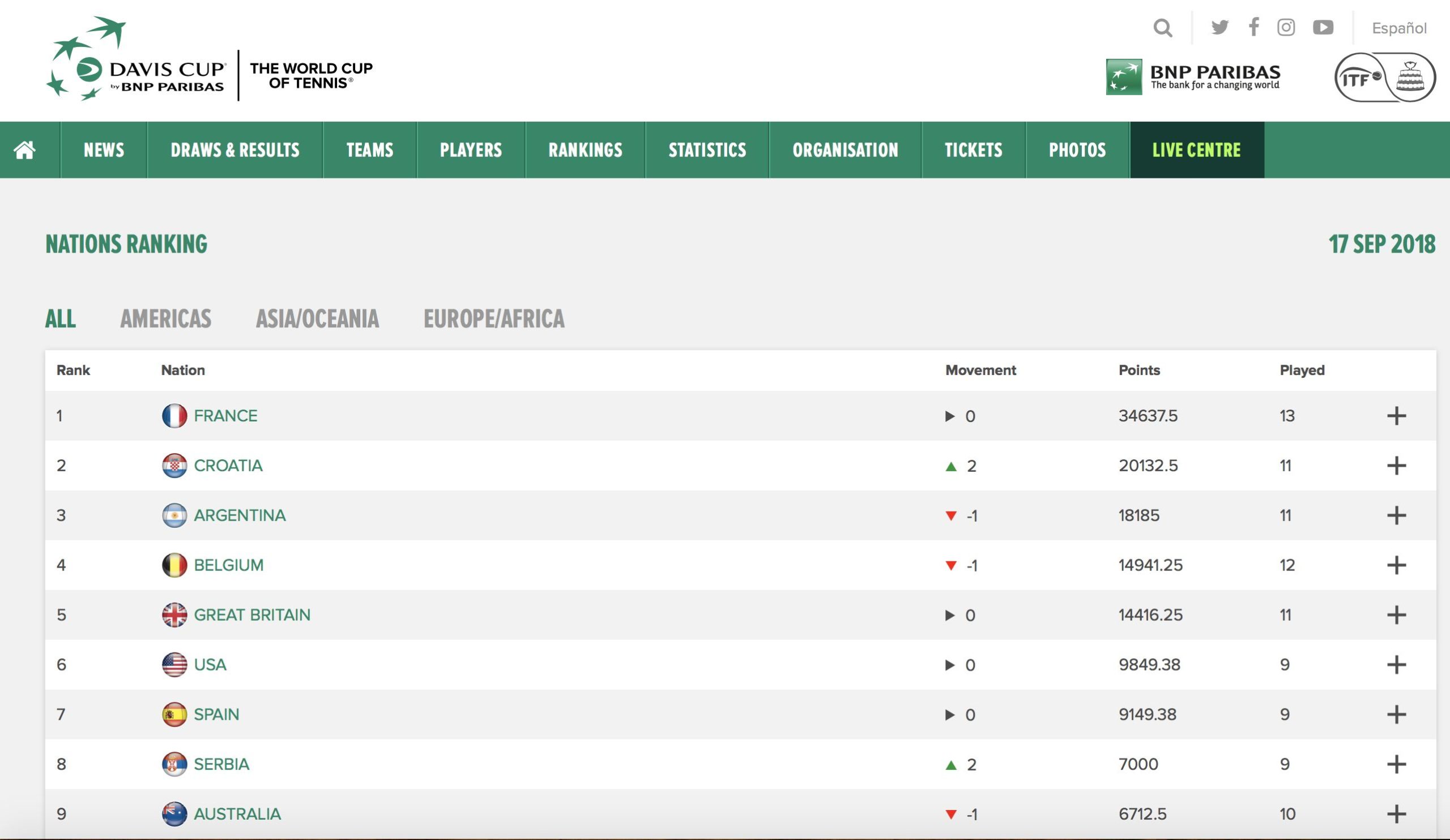Click the YouTube icon
1450x840 pixels.
tap(1323, 27)
